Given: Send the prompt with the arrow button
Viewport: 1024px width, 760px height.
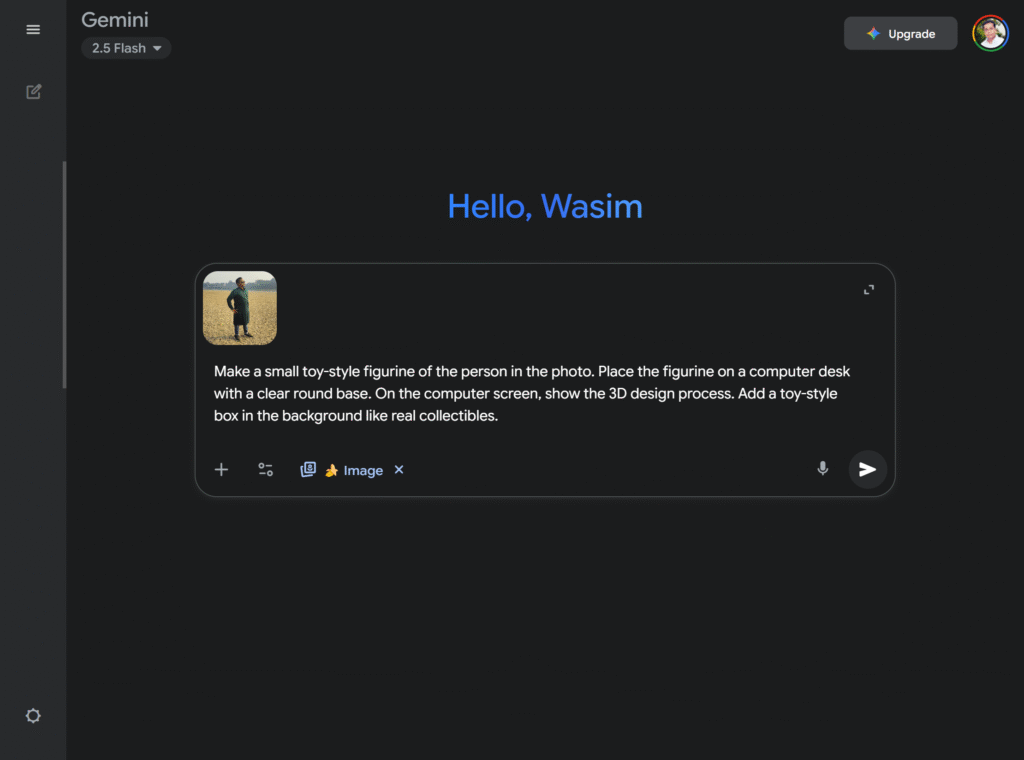Looking at the screenshot, I should point(867,469).
